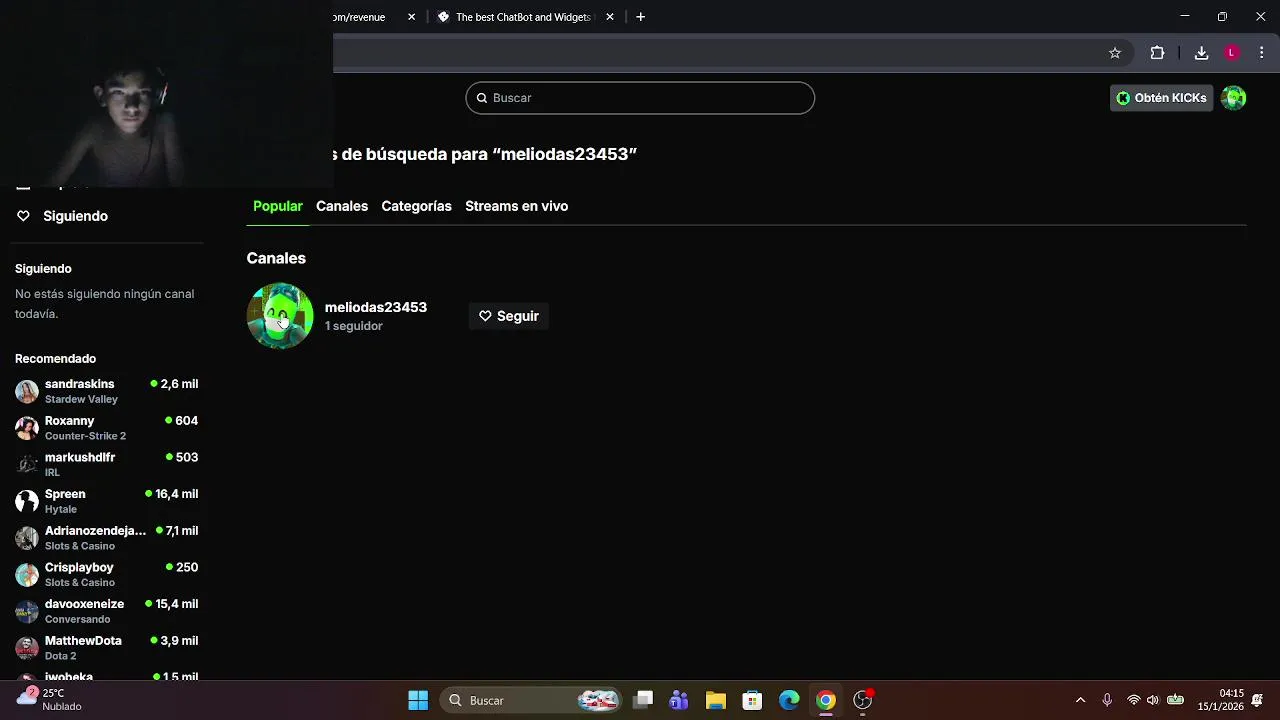Screen dimensions: 1280x720
Task: Open OBS Studio from the taskbar
Action: tap(863, 700)
